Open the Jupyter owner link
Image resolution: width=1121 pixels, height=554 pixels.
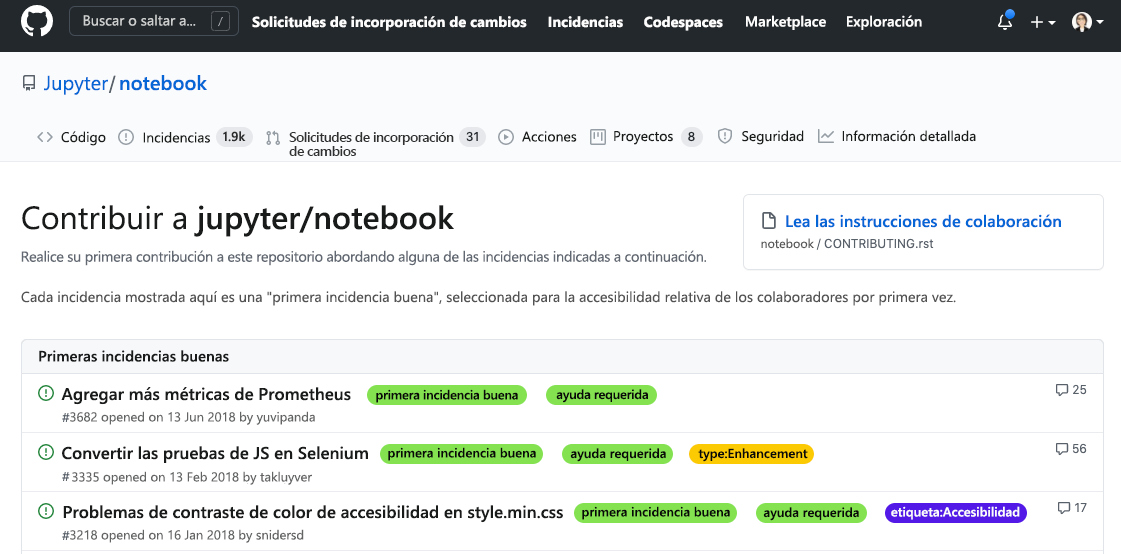pyautogui.click(x=75, y=84)
